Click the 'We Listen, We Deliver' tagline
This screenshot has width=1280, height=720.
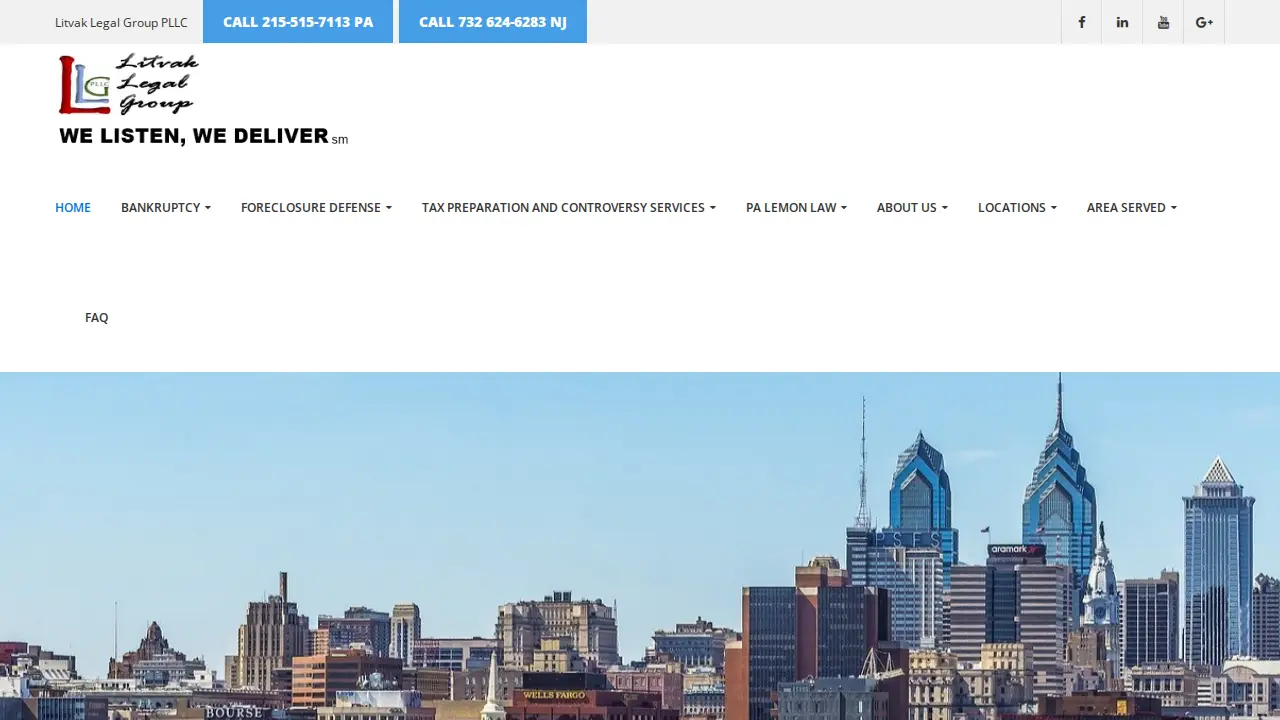coord(203,136)
